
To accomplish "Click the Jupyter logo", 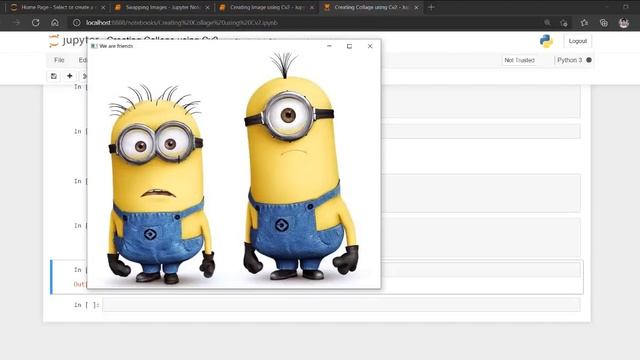I will tap(67, 40).
